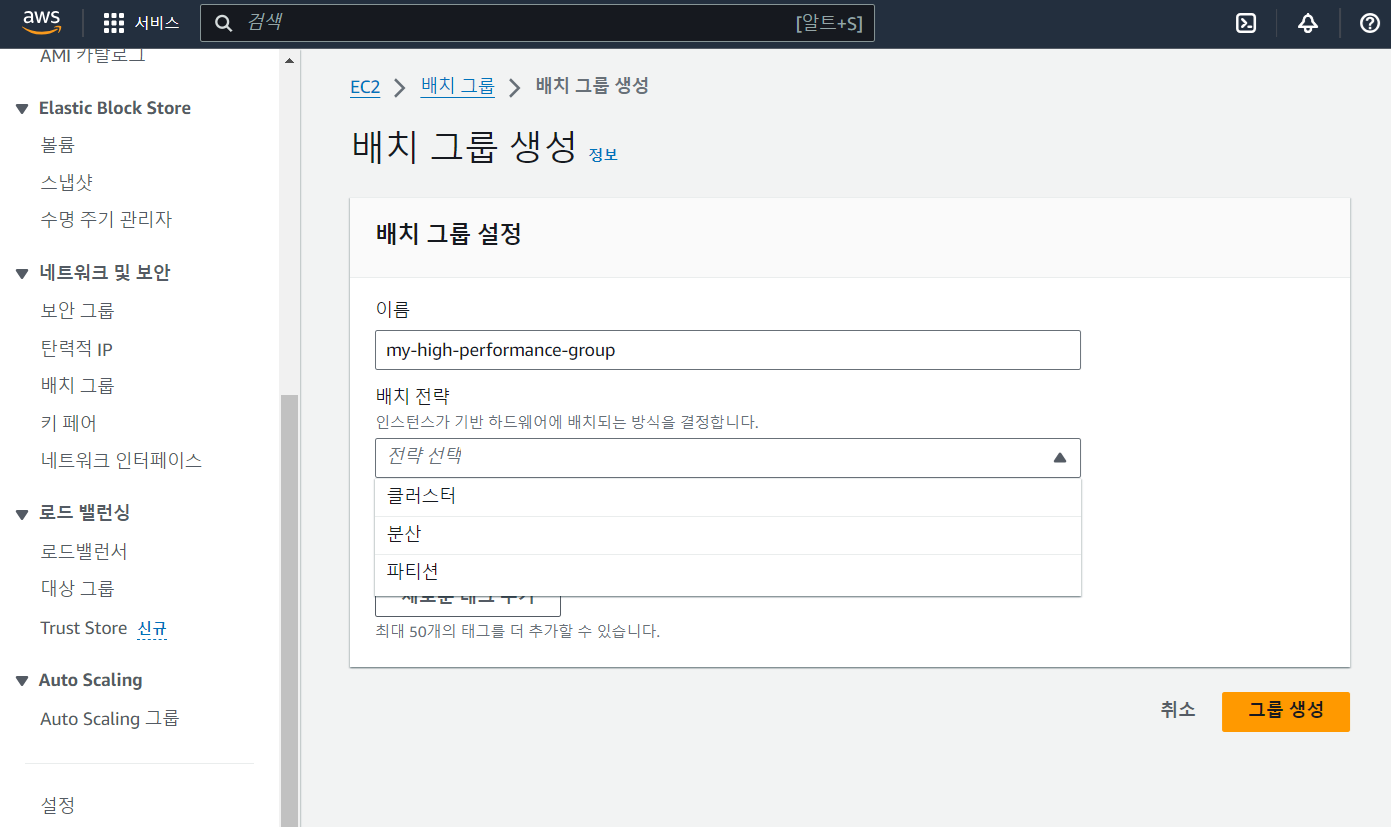This screenshot has width=1391, height=827.
Task: Open 수명 주기 관리자 in the sidebar
Action: (106, 219)
